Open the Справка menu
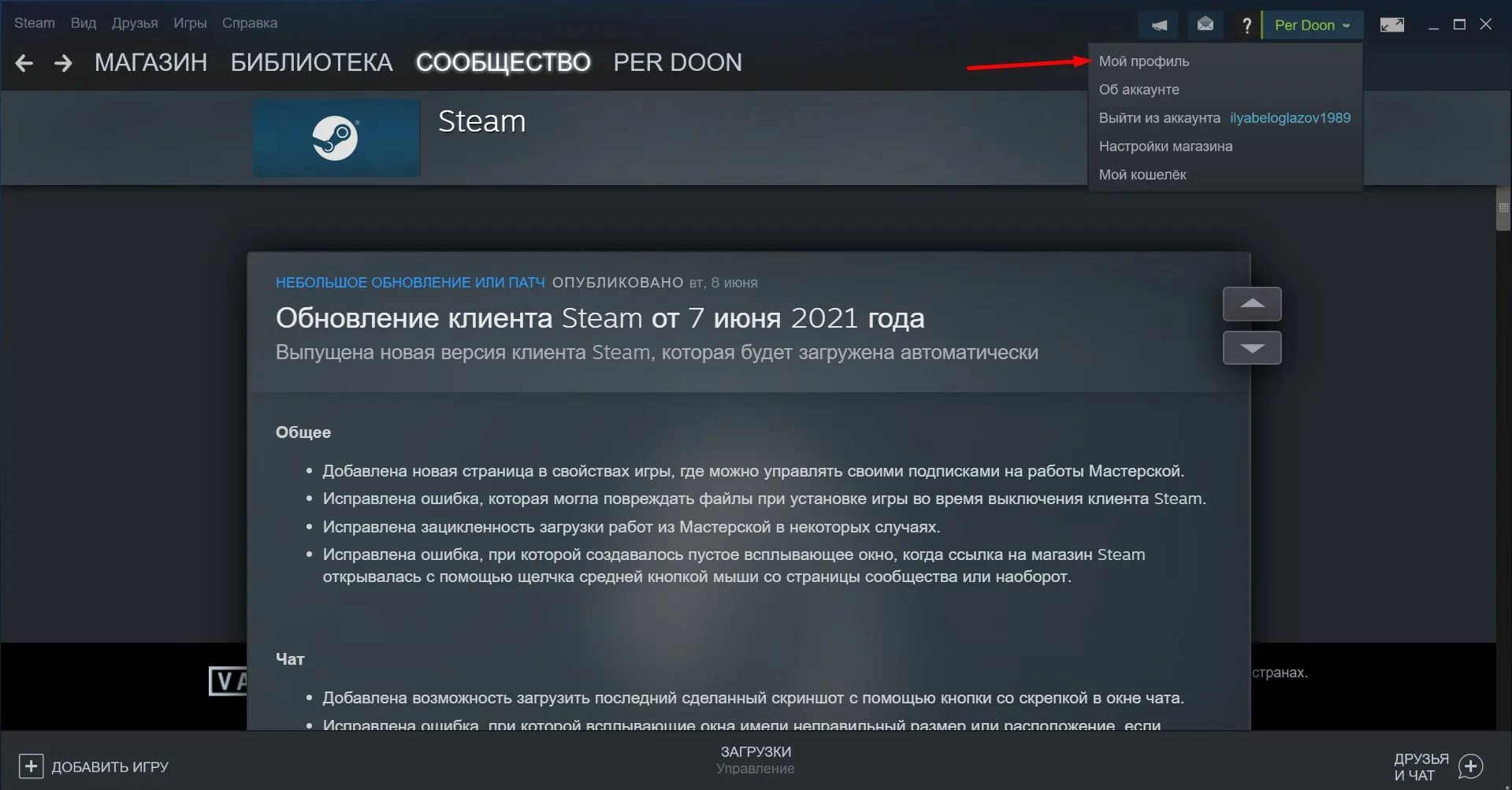 [250, 23]
